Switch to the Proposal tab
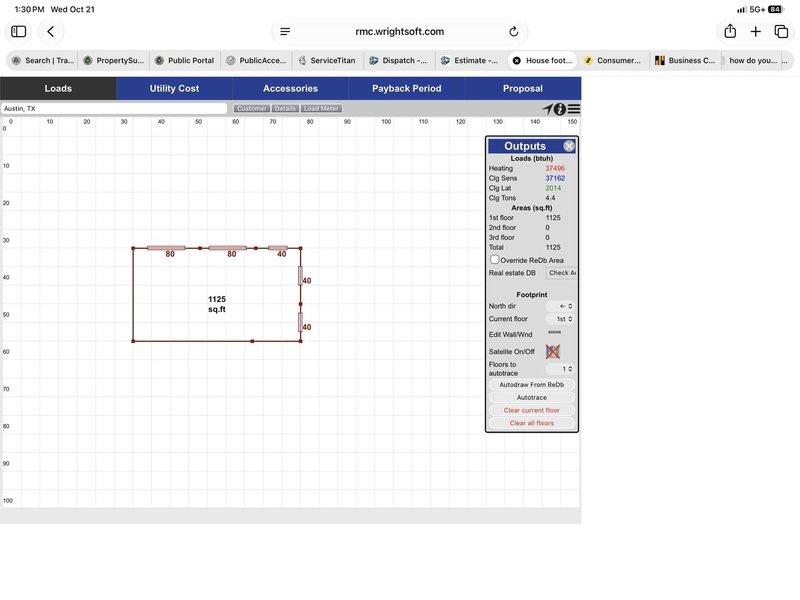The height and width of the screenshot is (600, 800). pos(523,88)
